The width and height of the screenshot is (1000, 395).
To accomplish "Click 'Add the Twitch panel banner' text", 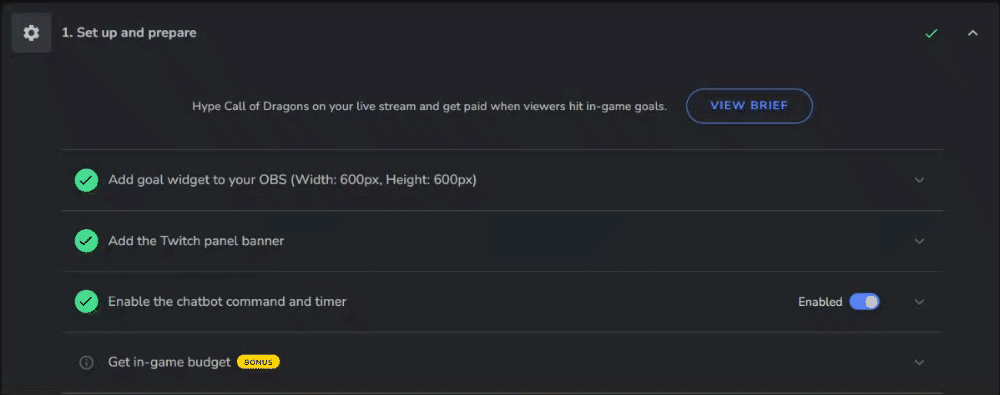I will coord(196,241).
